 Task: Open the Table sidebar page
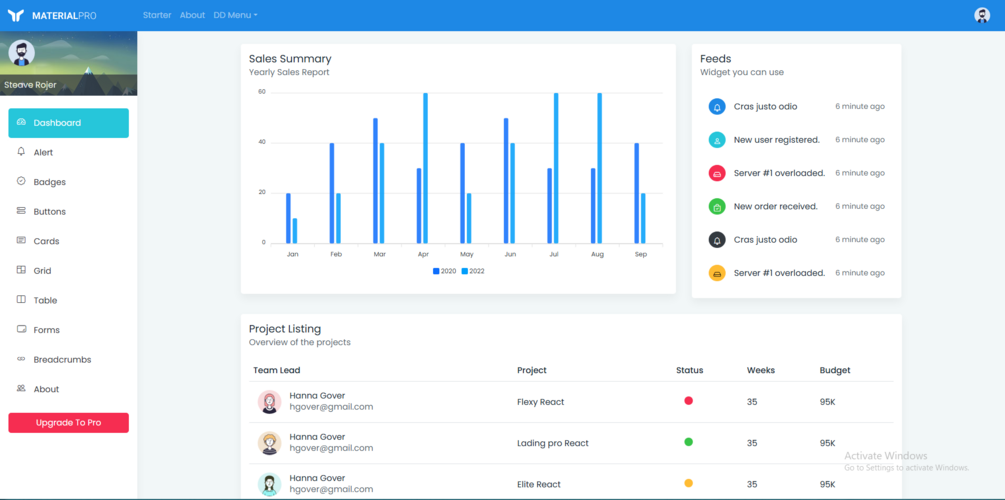click(69, 300)
